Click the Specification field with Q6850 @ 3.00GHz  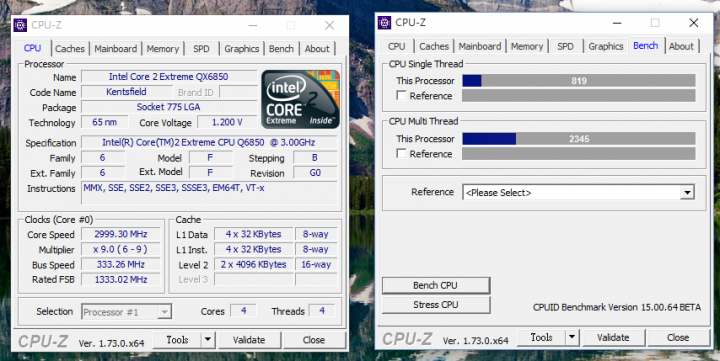209,142
